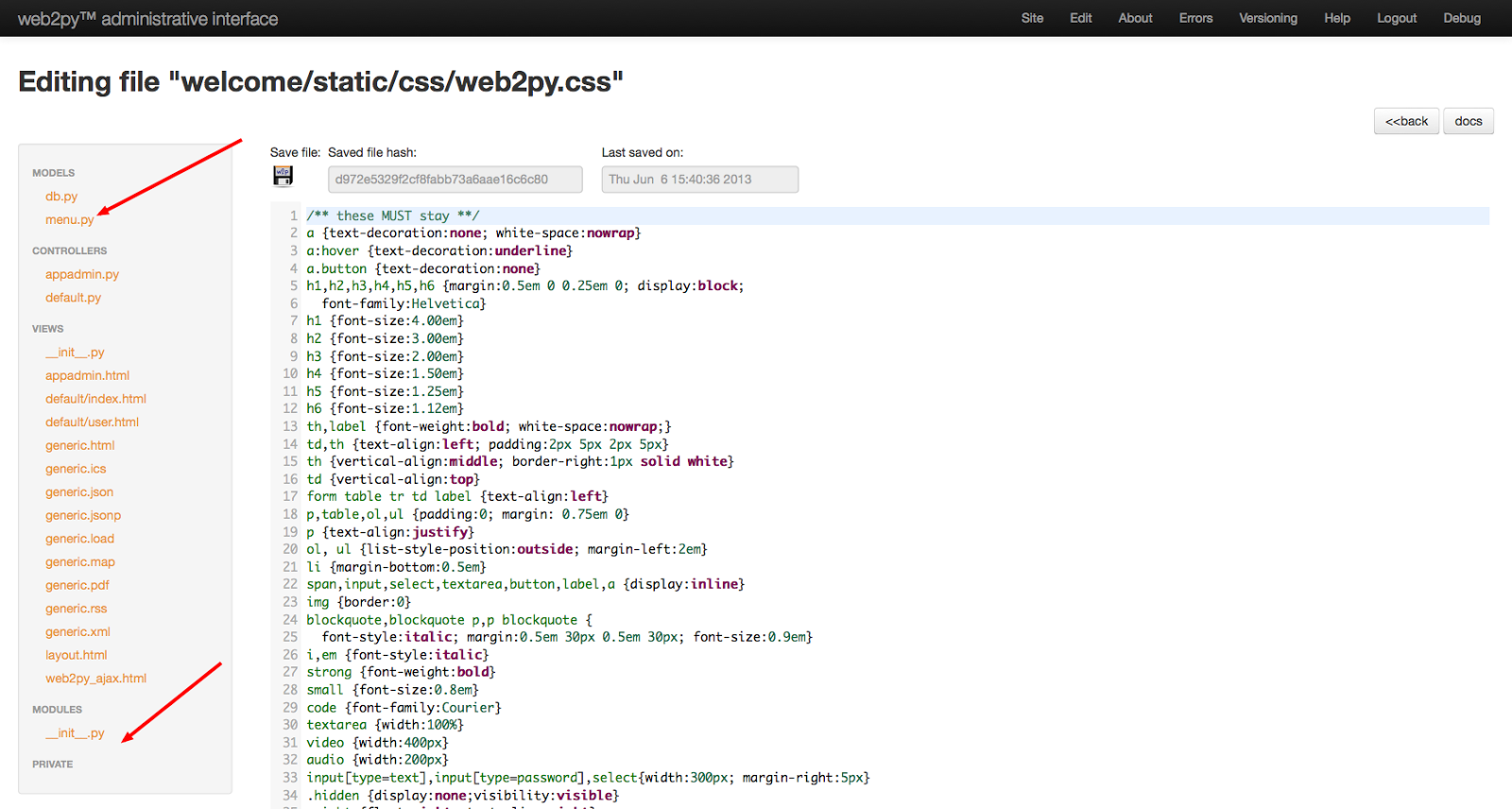Click the saved file hash field
This screenshot has height=809, width=1512.
tap(455, 180)
